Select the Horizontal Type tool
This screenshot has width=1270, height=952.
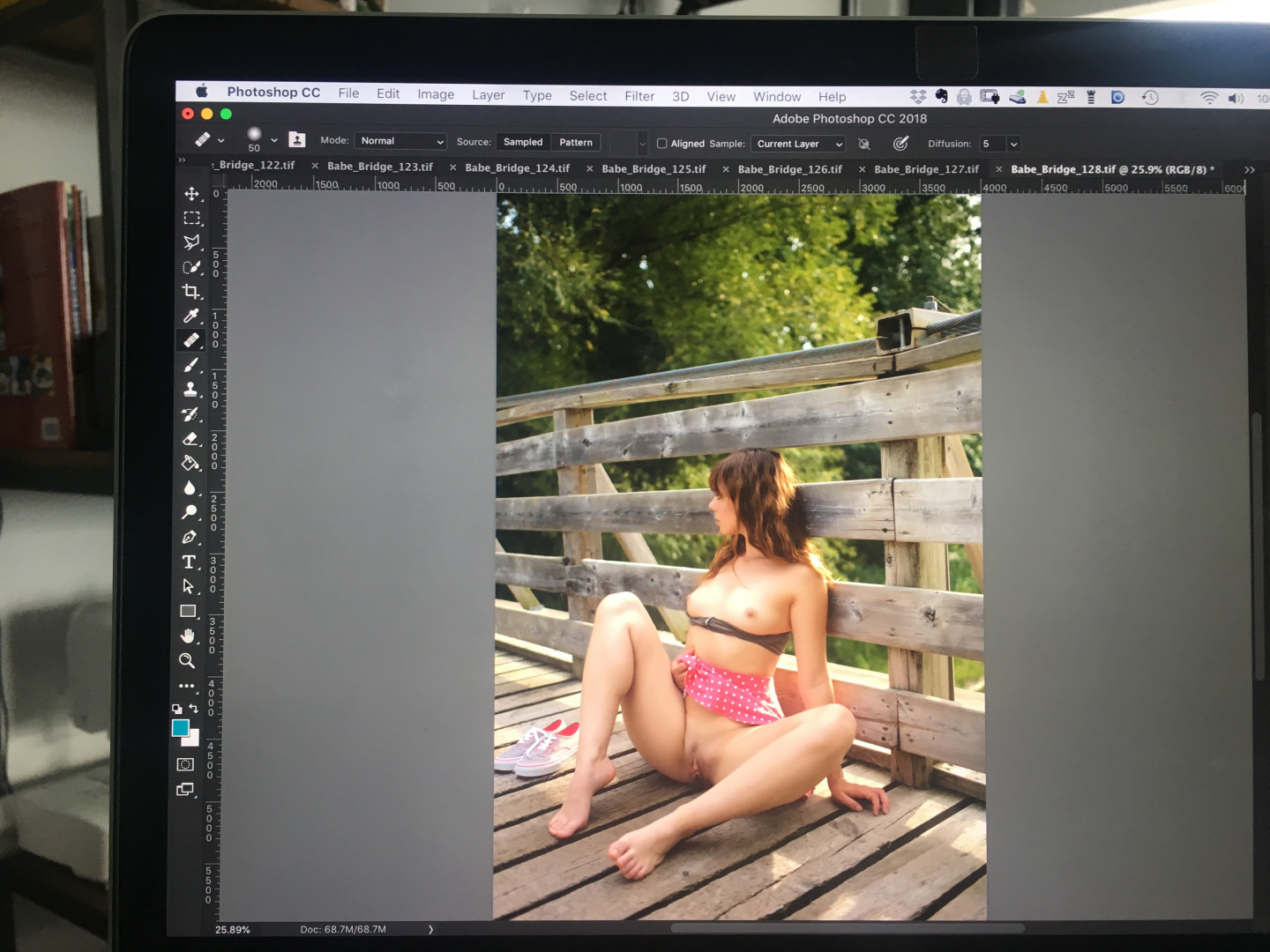(x=189, y=562)
